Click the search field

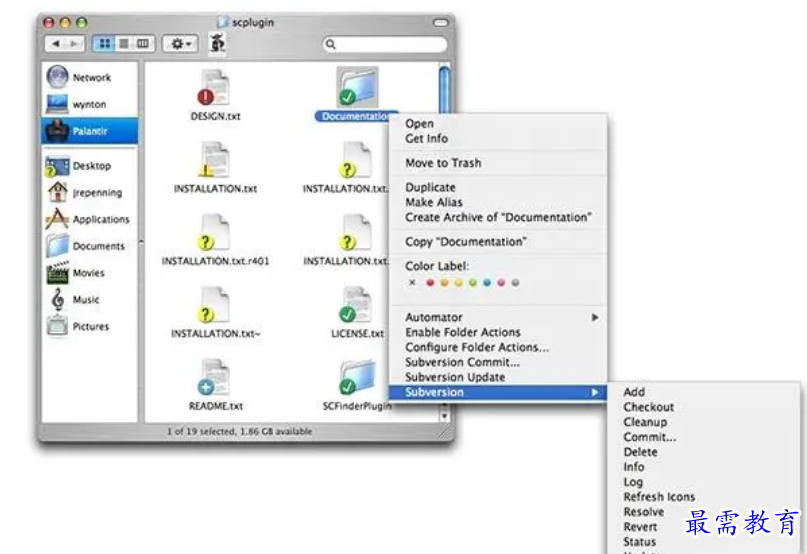[x=385, y=44]
